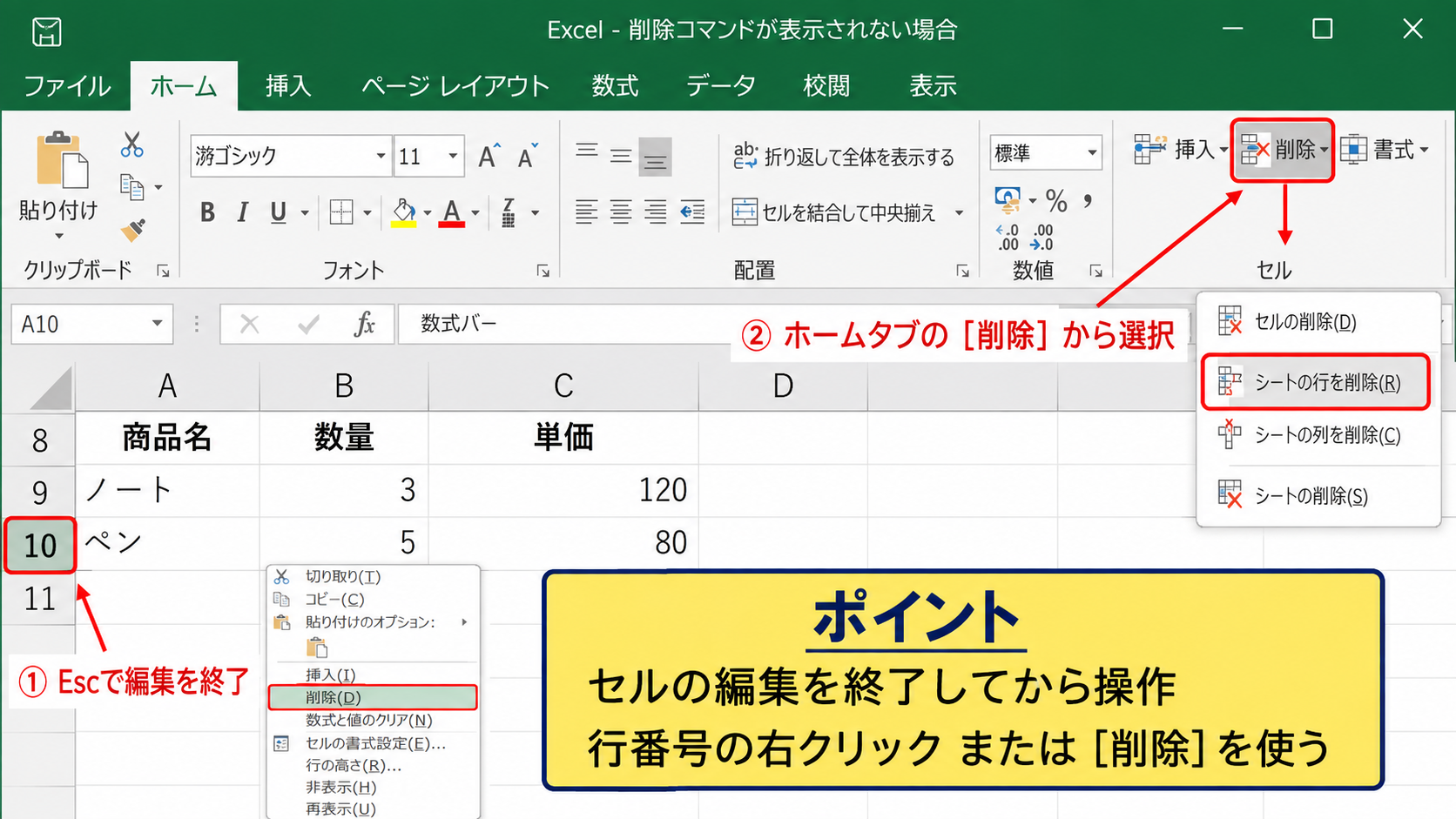Click the Cut scissors icon in ribbon
1456x819 pixels.
pyautogui.click(x=132, y=144)
